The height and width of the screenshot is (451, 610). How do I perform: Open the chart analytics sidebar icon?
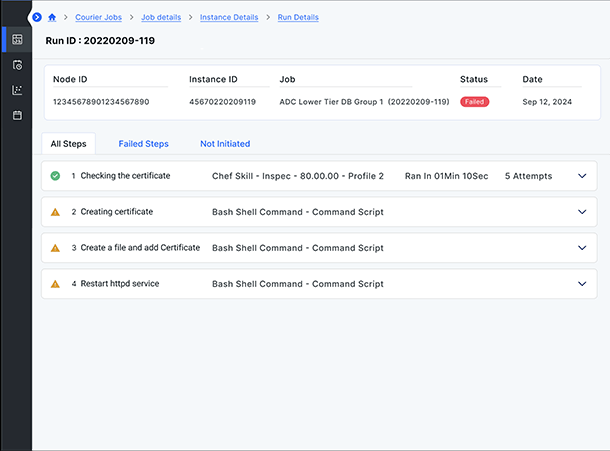17,90
